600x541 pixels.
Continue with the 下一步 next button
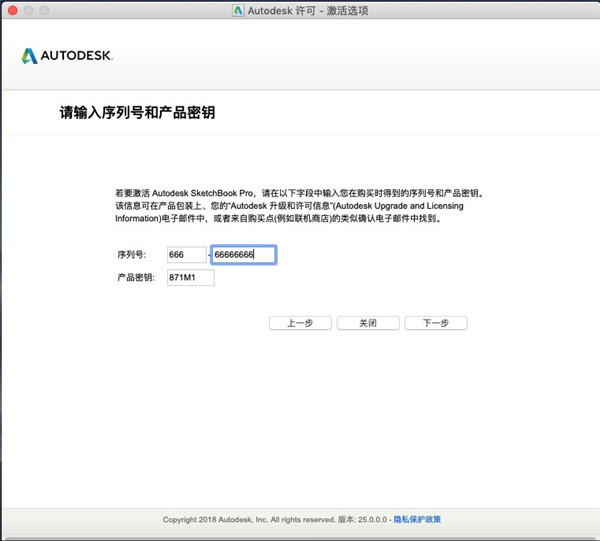pyautogui.click(x=435, y=323)
